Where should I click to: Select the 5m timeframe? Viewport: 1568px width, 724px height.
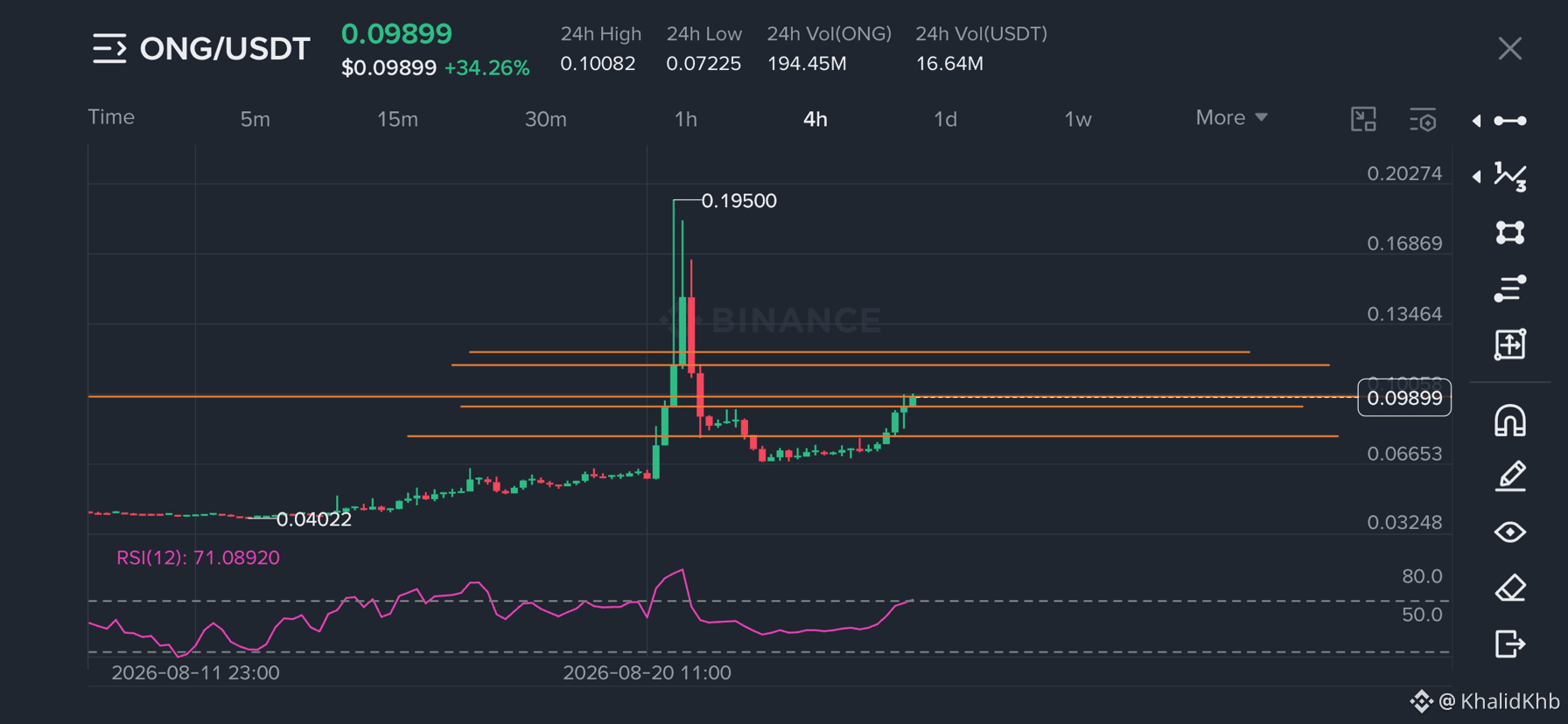tap(255, 119)
